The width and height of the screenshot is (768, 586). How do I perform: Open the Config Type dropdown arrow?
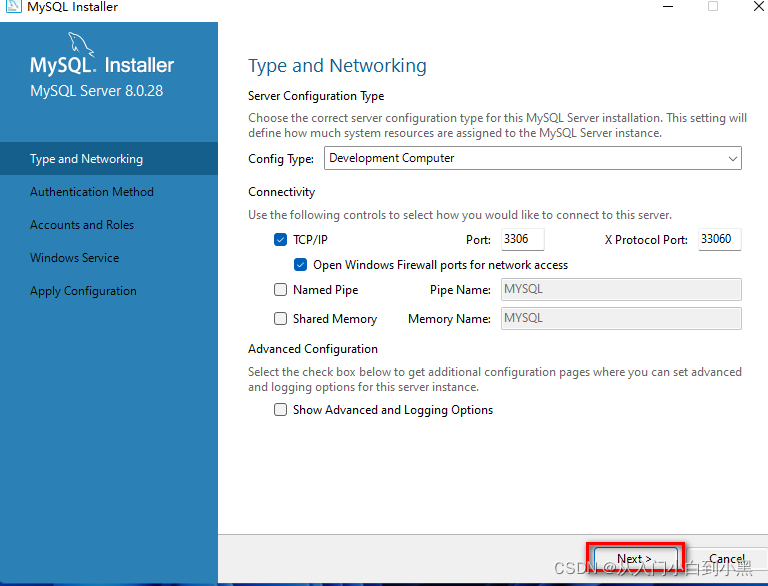pyautogui.click(x=733, y=158)
